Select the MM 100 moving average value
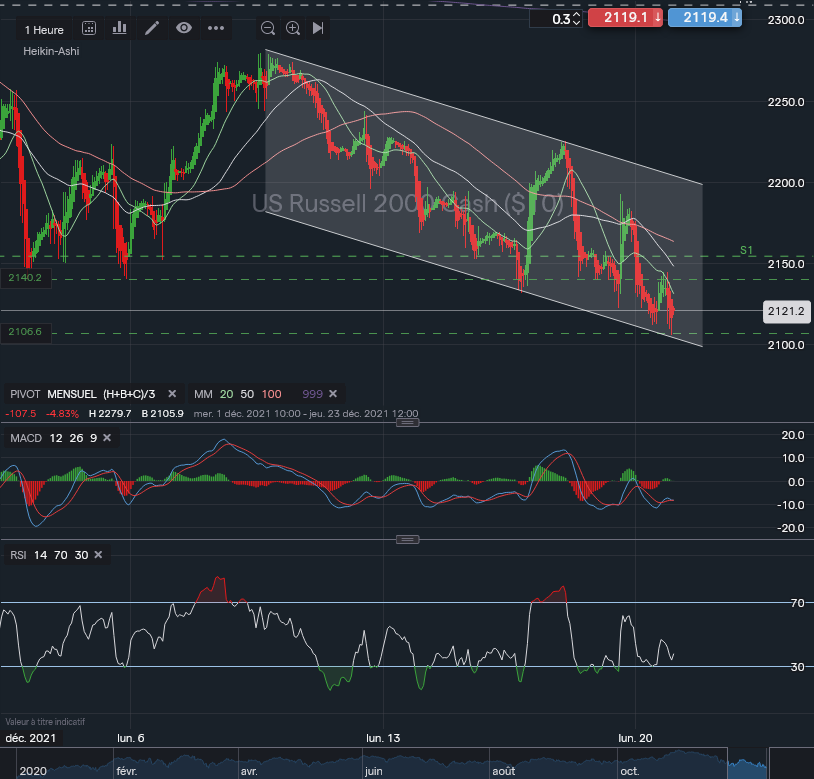 coord(272,394)
